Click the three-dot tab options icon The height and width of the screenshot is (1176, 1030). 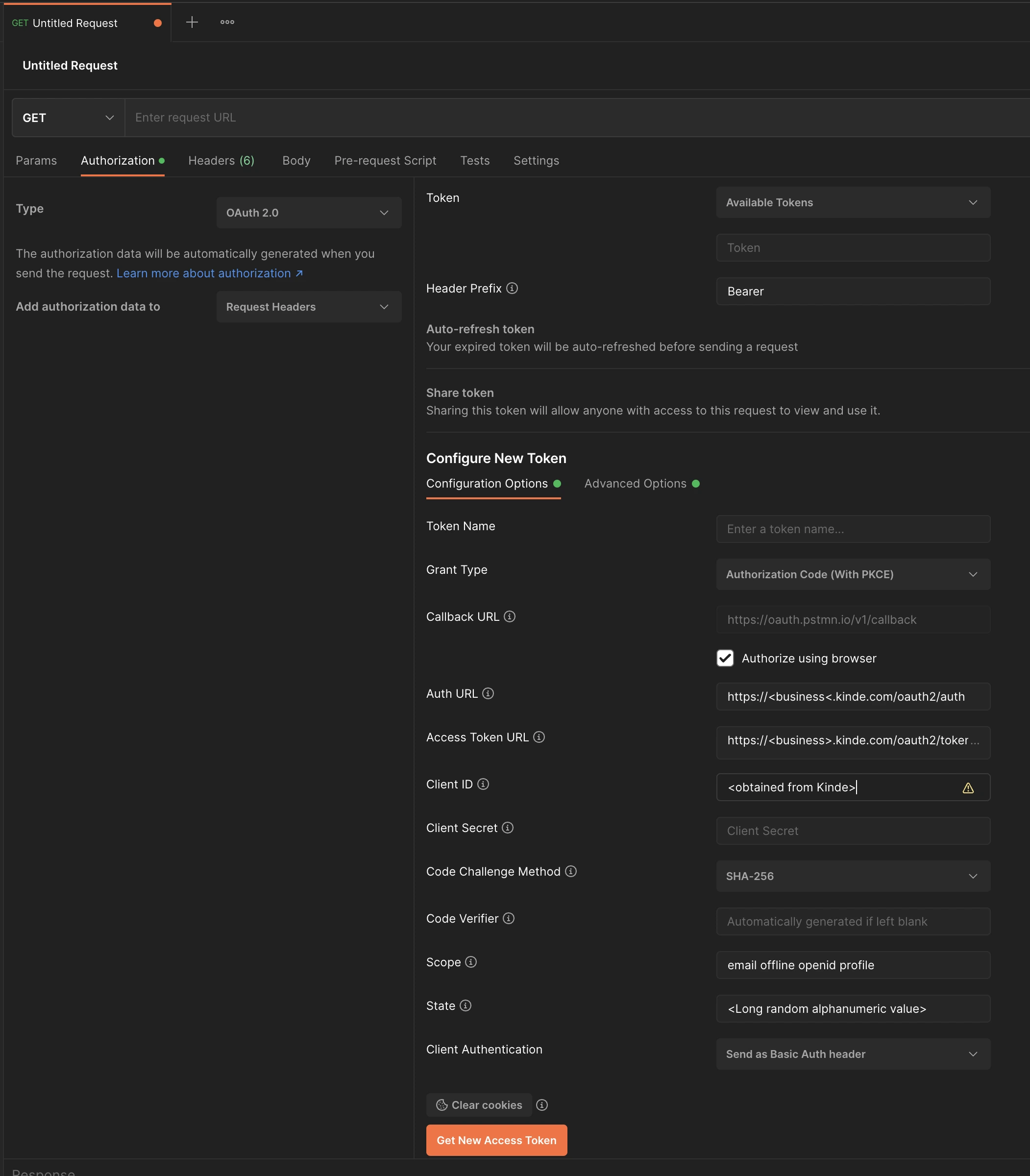[227, 23]
